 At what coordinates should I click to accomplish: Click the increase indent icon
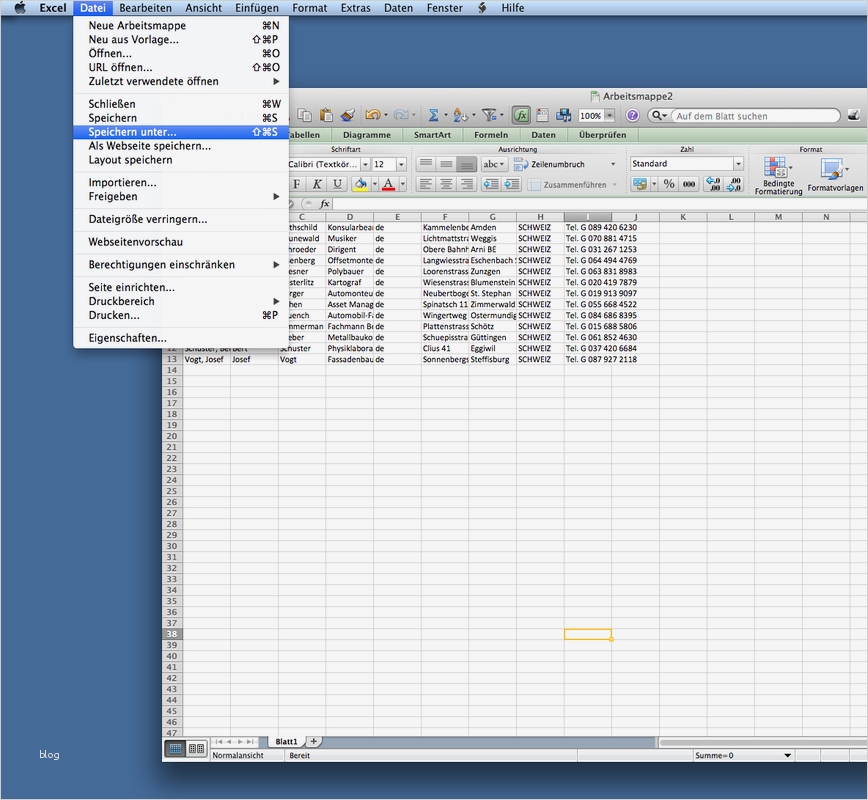[x=511, y=184]
